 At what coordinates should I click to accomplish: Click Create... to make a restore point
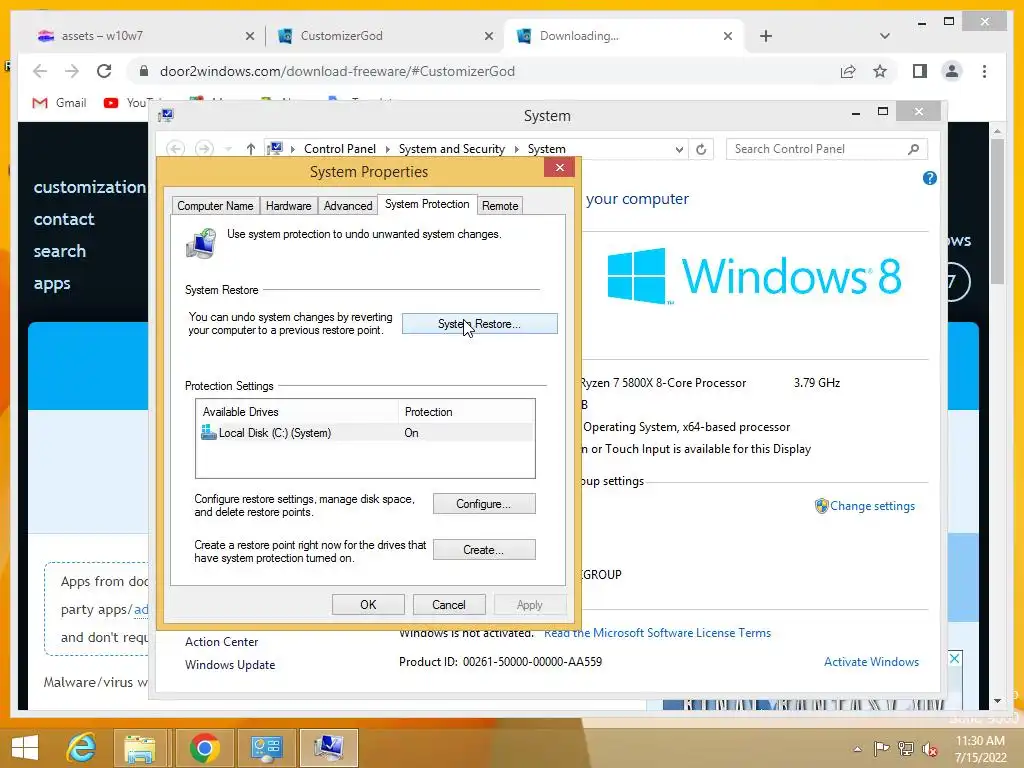coord(484,550)
